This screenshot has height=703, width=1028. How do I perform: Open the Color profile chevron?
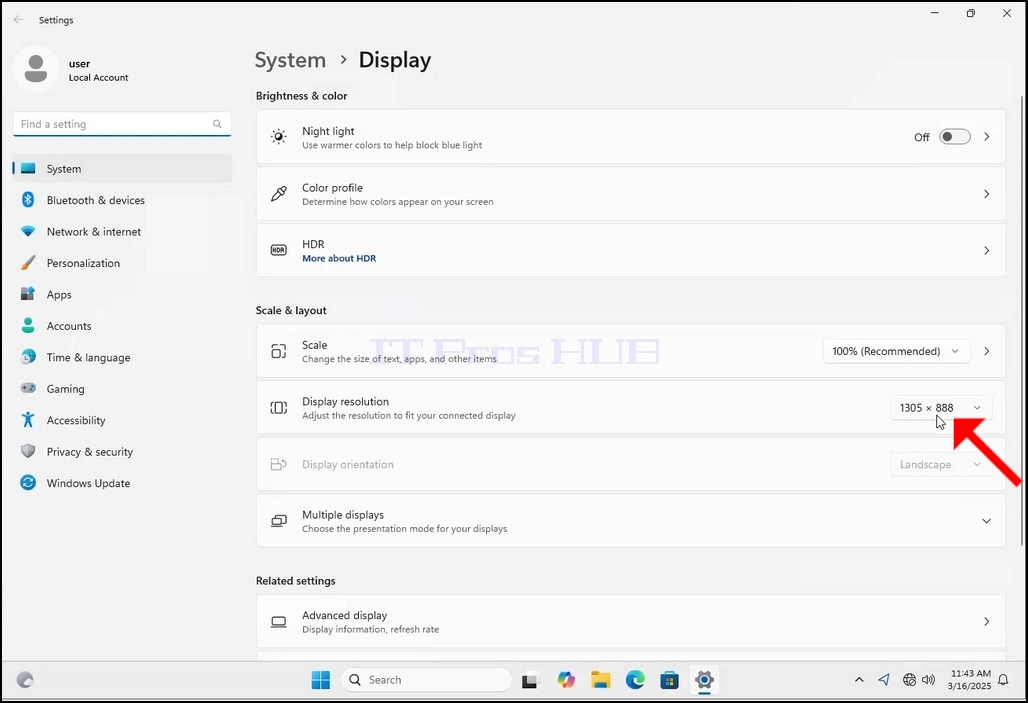pos(986,194)
